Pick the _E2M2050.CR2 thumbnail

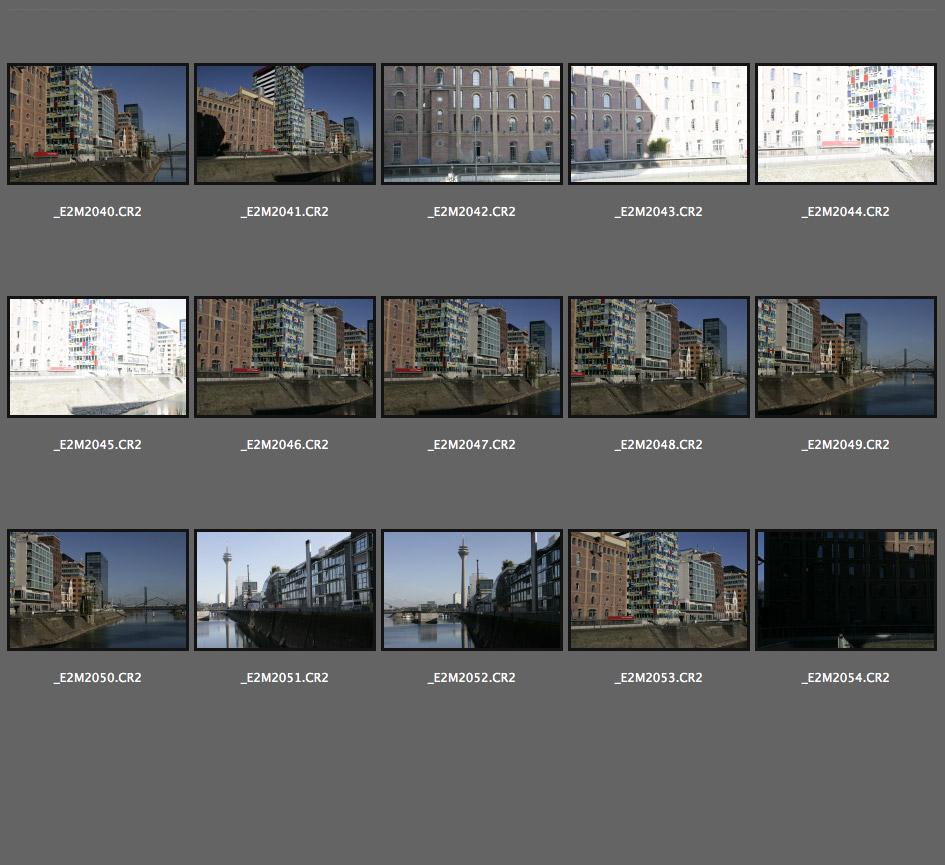tap(98, 590)
